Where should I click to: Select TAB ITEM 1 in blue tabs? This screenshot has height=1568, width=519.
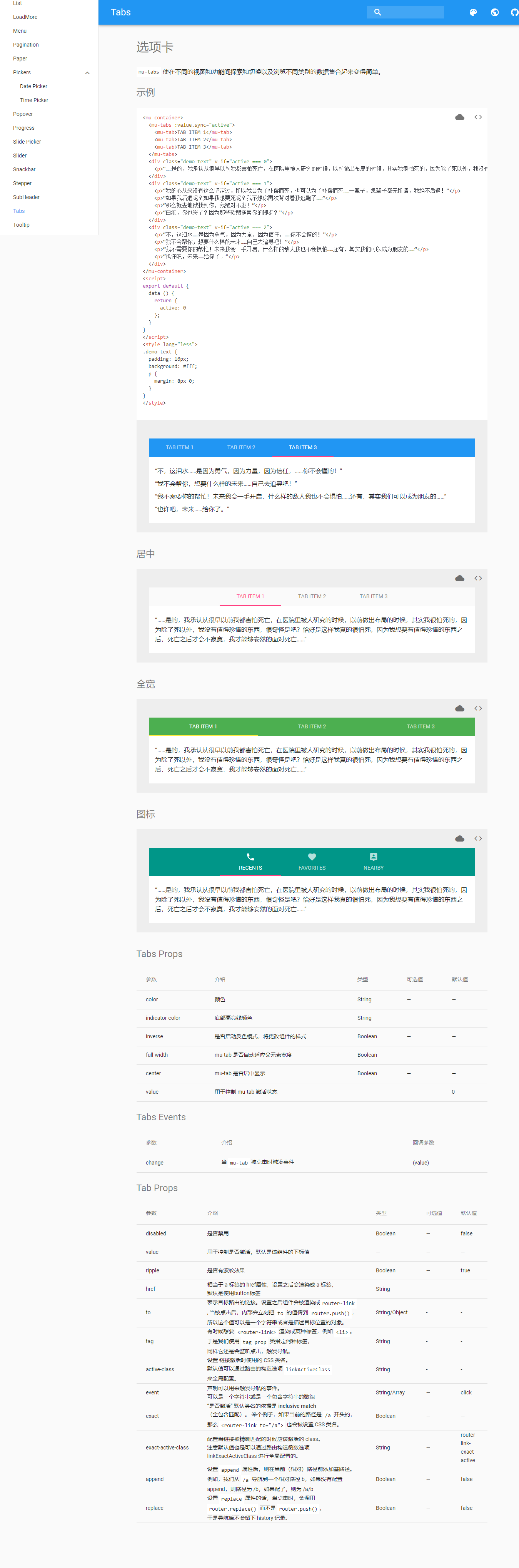point(180,447)
